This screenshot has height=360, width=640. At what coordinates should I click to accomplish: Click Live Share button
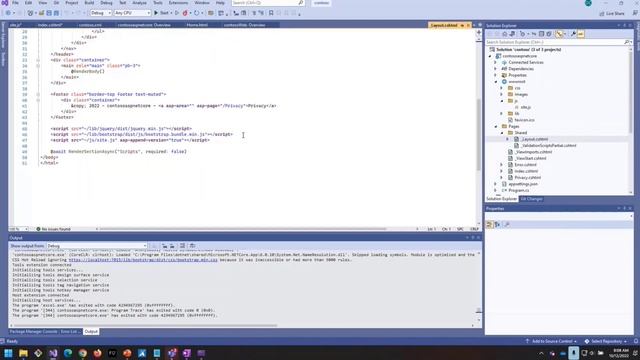coord(612,13)
